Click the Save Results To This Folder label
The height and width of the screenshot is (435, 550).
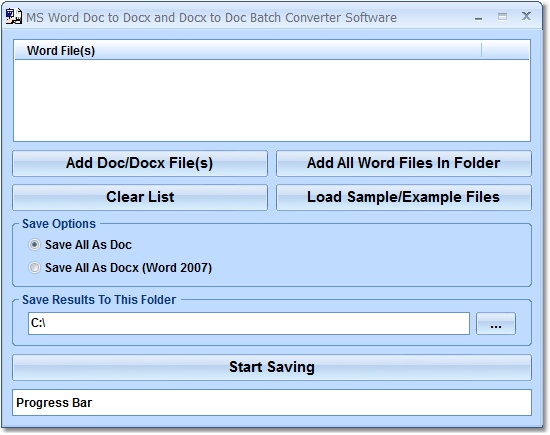click(x=99, y=300)
